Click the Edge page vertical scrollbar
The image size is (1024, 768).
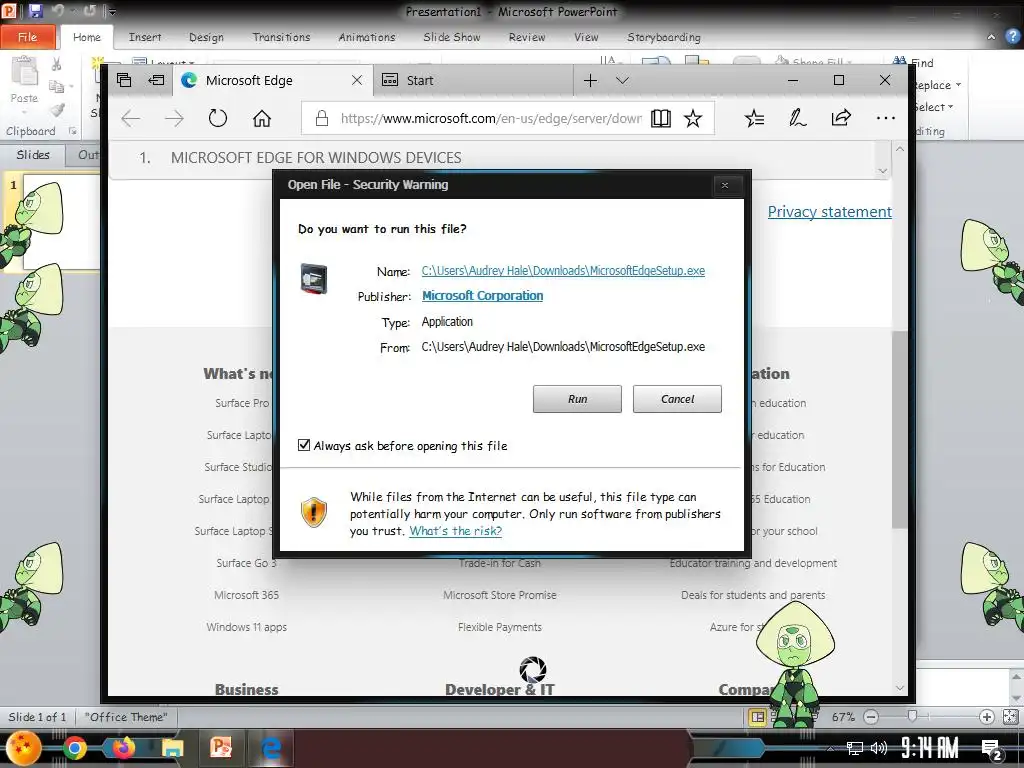pos(899,429)
